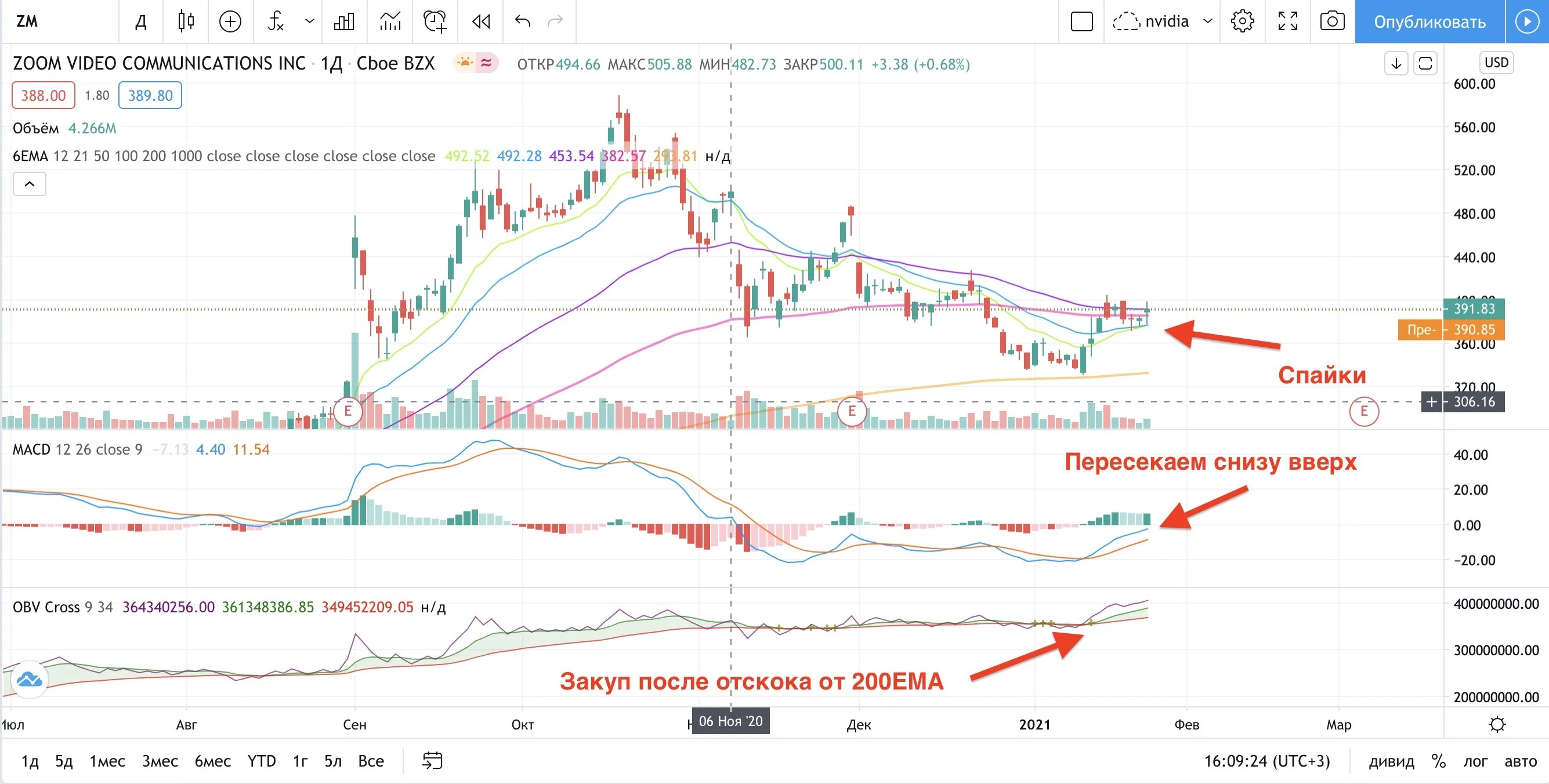
Task: Click the 391.83 current price label
Action: pyautogui.click(x=1474, y=309)
